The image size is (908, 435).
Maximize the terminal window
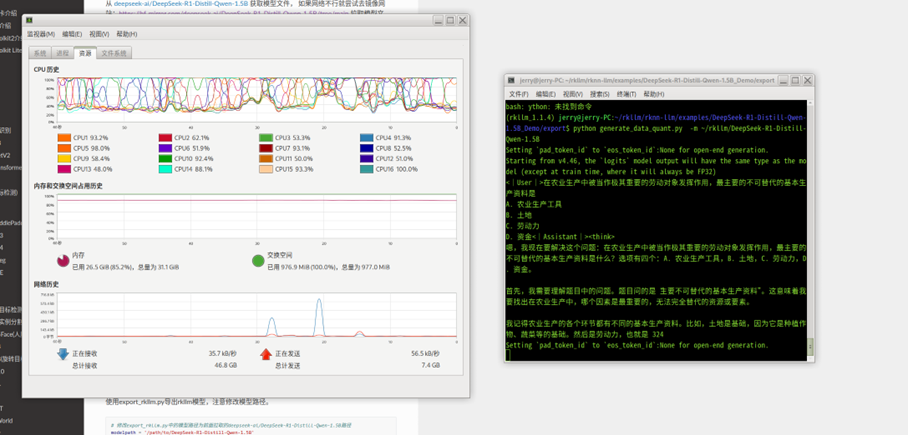coord(794,81)
